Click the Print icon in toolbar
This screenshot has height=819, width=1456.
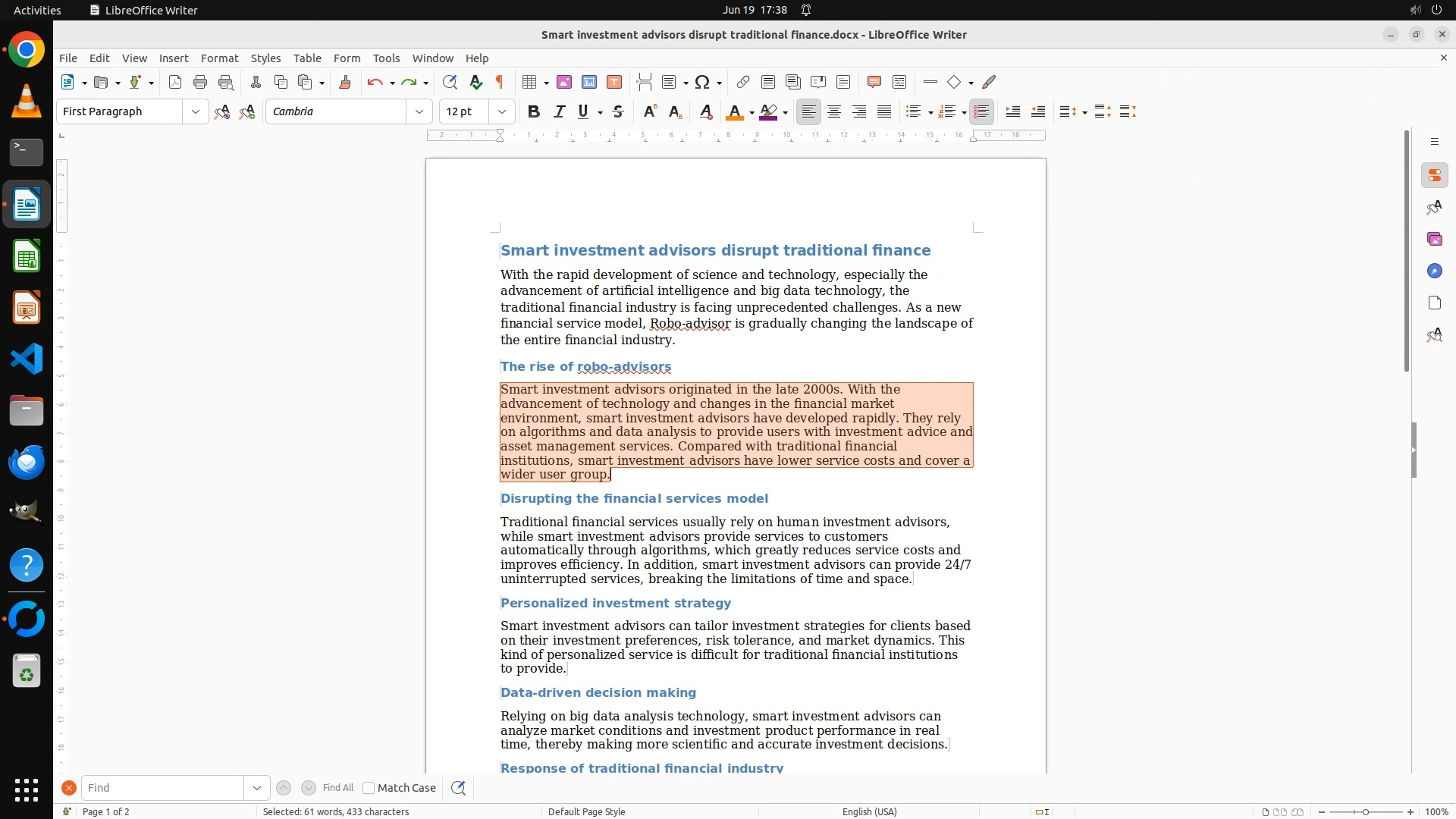(200, 82)
